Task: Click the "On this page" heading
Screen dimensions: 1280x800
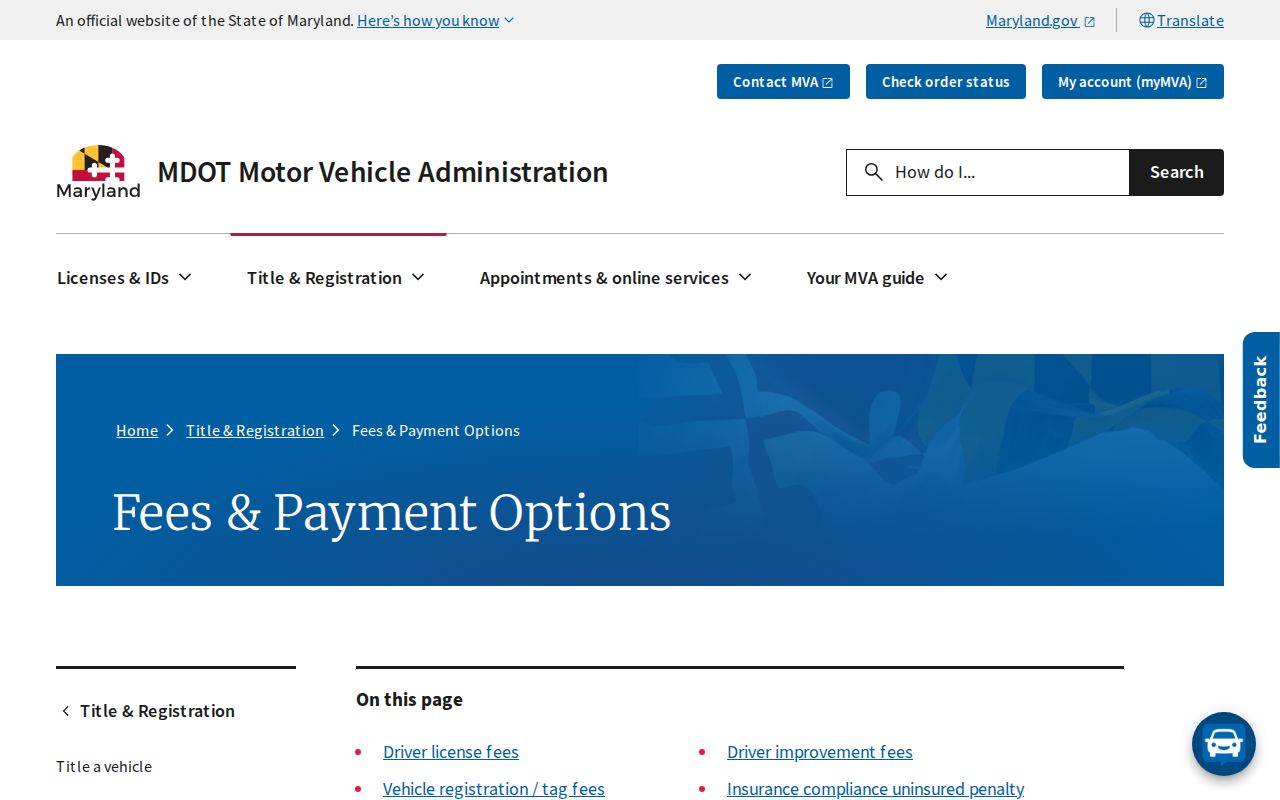Action: pyautogui.click(x=409, y=700)
